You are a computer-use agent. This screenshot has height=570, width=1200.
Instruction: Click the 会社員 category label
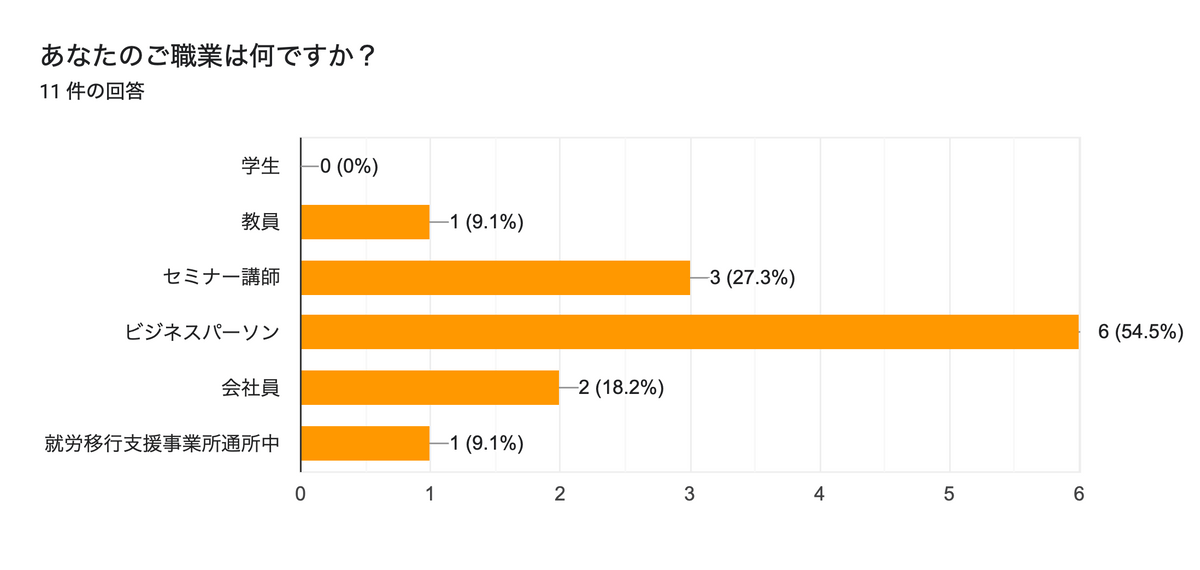click(x=250, y=388)
